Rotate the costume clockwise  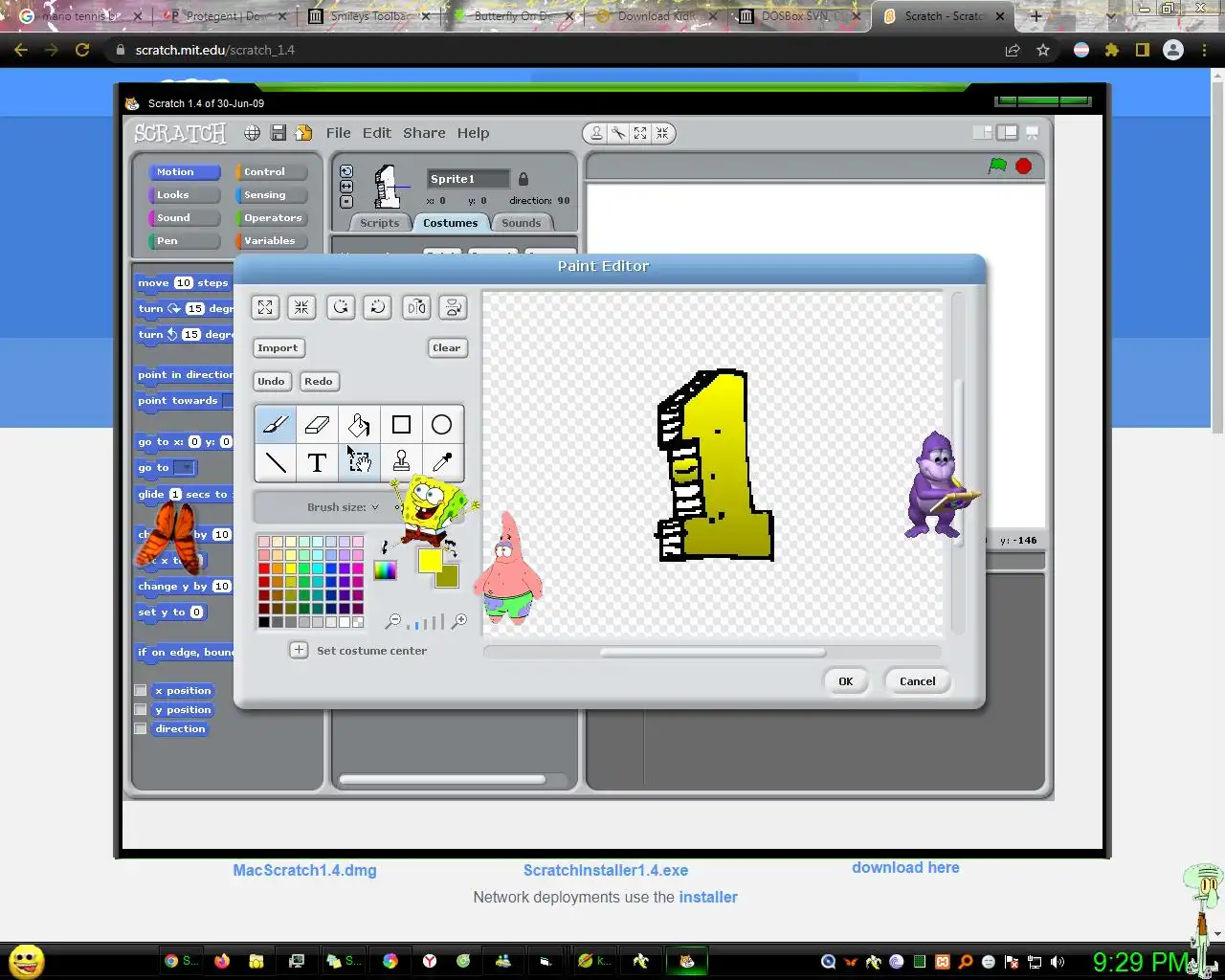click(x=377, y=307)
